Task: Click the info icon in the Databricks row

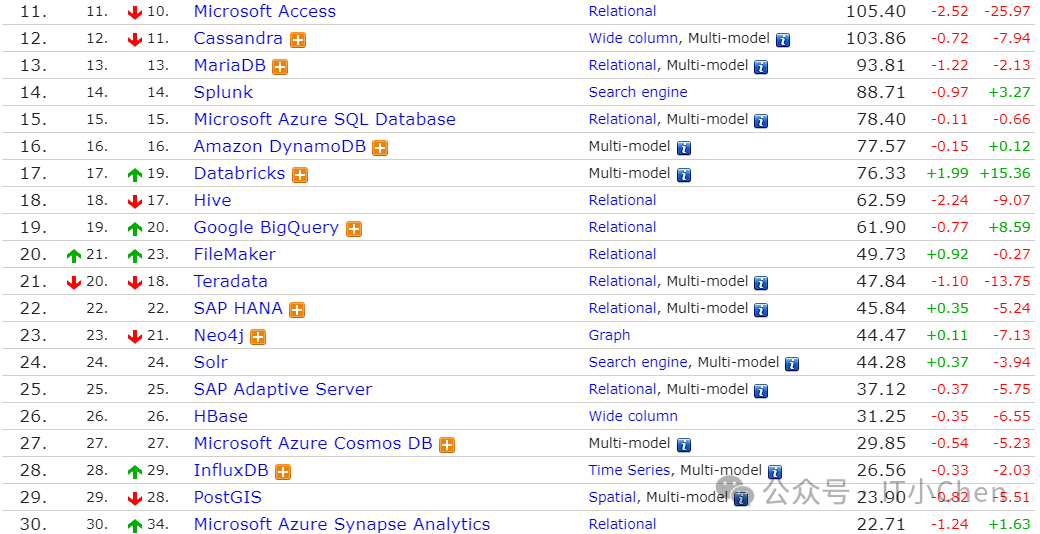Action: coord(684,174)
